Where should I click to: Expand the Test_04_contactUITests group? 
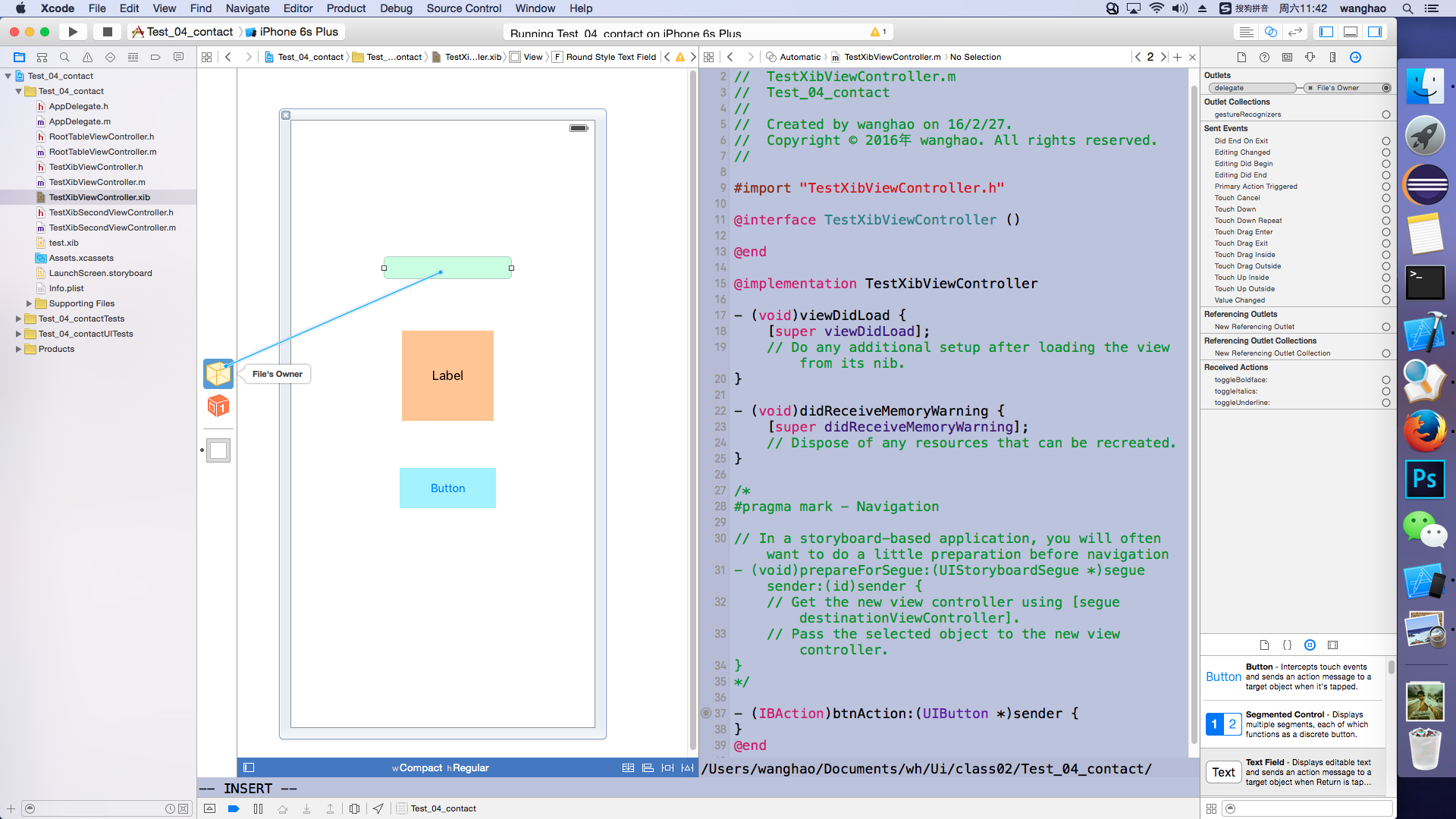click(x=19, y=334)
